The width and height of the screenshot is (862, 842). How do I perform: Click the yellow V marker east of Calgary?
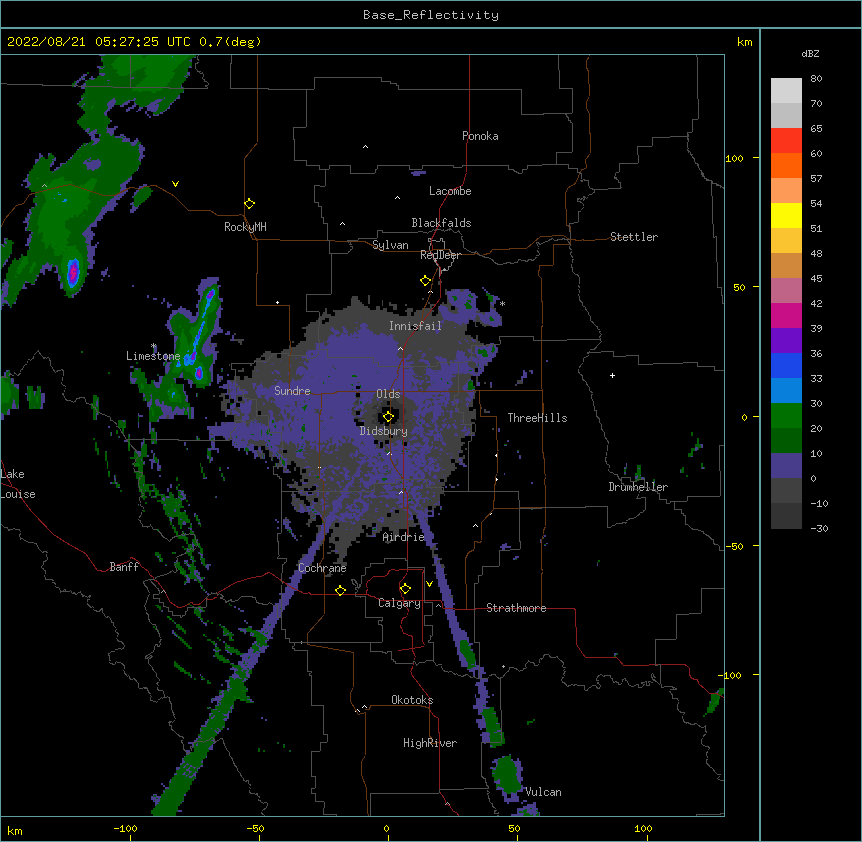click(429, 584)
